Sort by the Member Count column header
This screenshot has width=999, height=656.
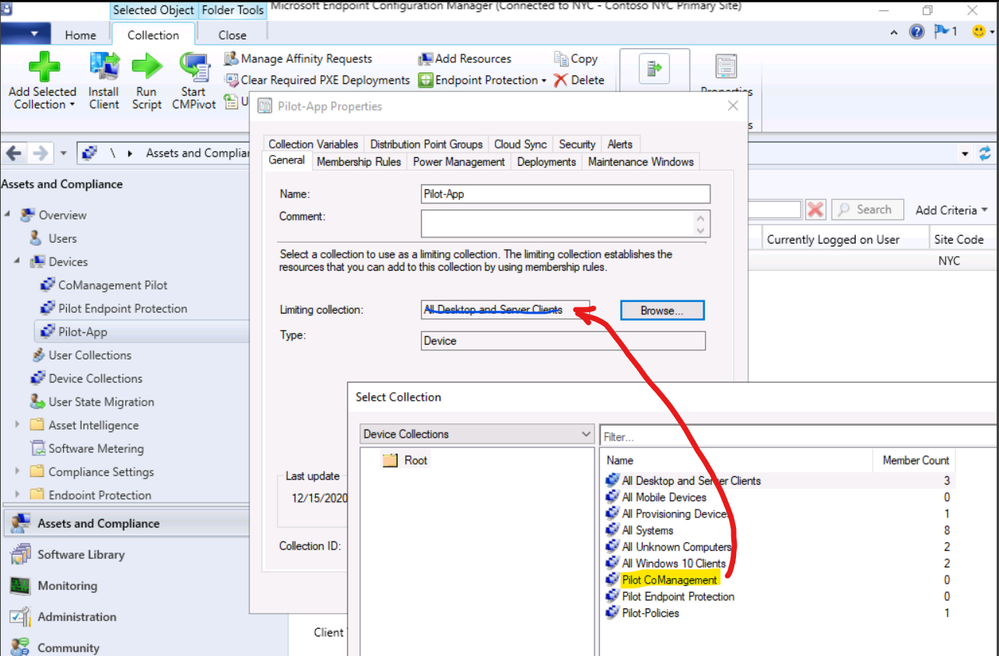coord(916,460)
